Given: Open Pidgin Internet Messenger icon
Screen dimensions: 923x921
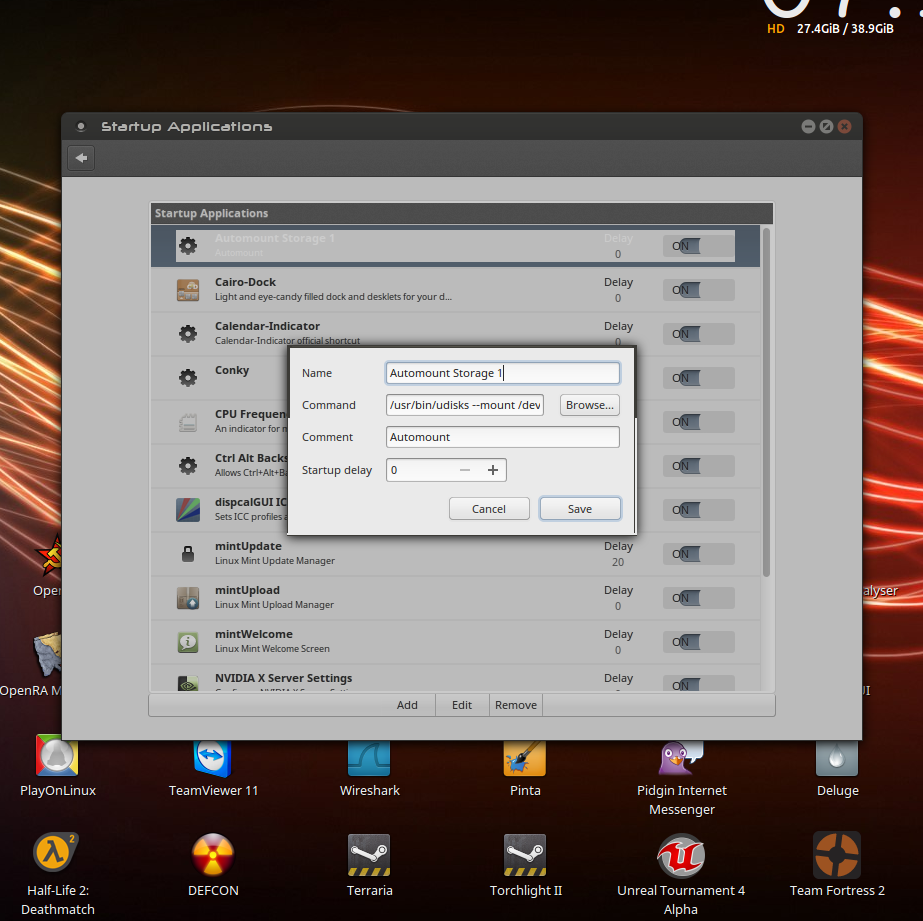Looking at the screenshot, I should pos(682,757).
